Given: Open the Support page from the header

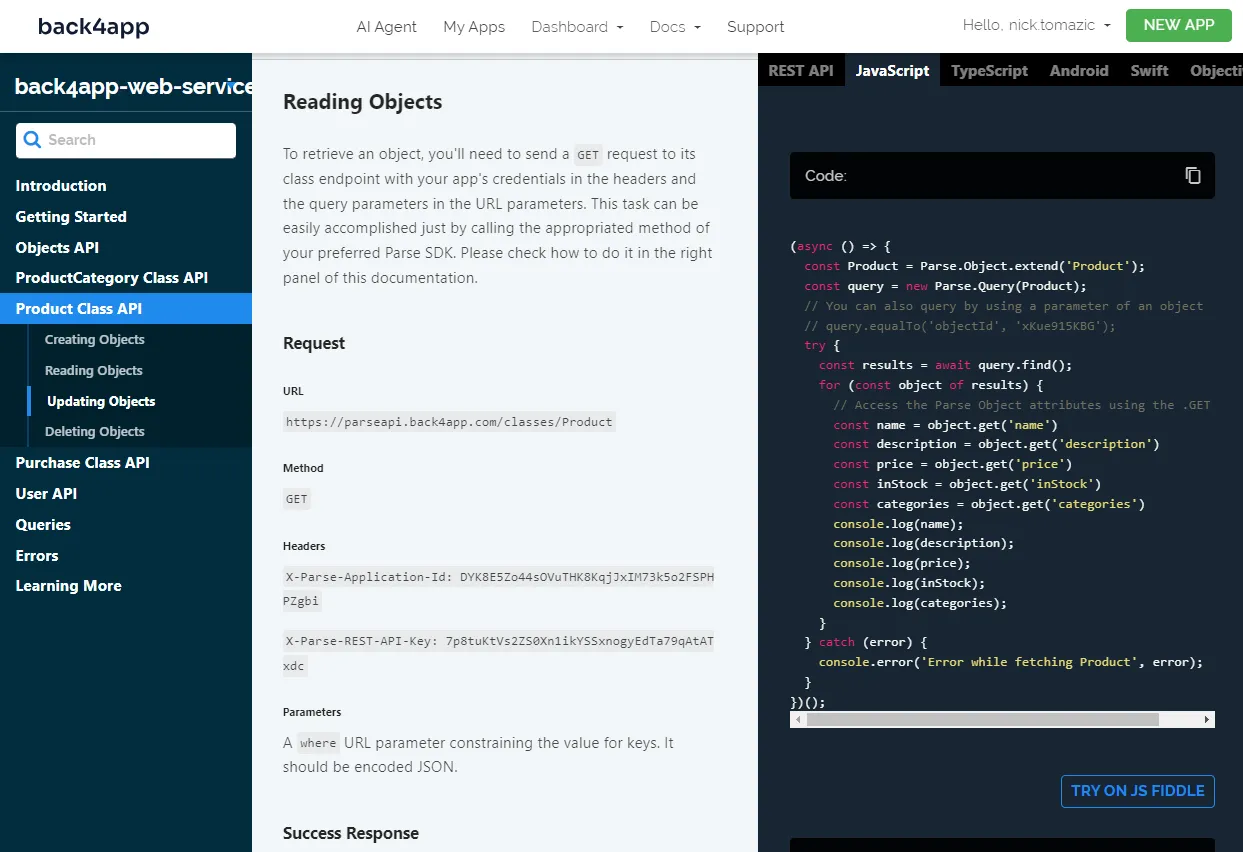Looking at the screenshot, I should (755, 27).
